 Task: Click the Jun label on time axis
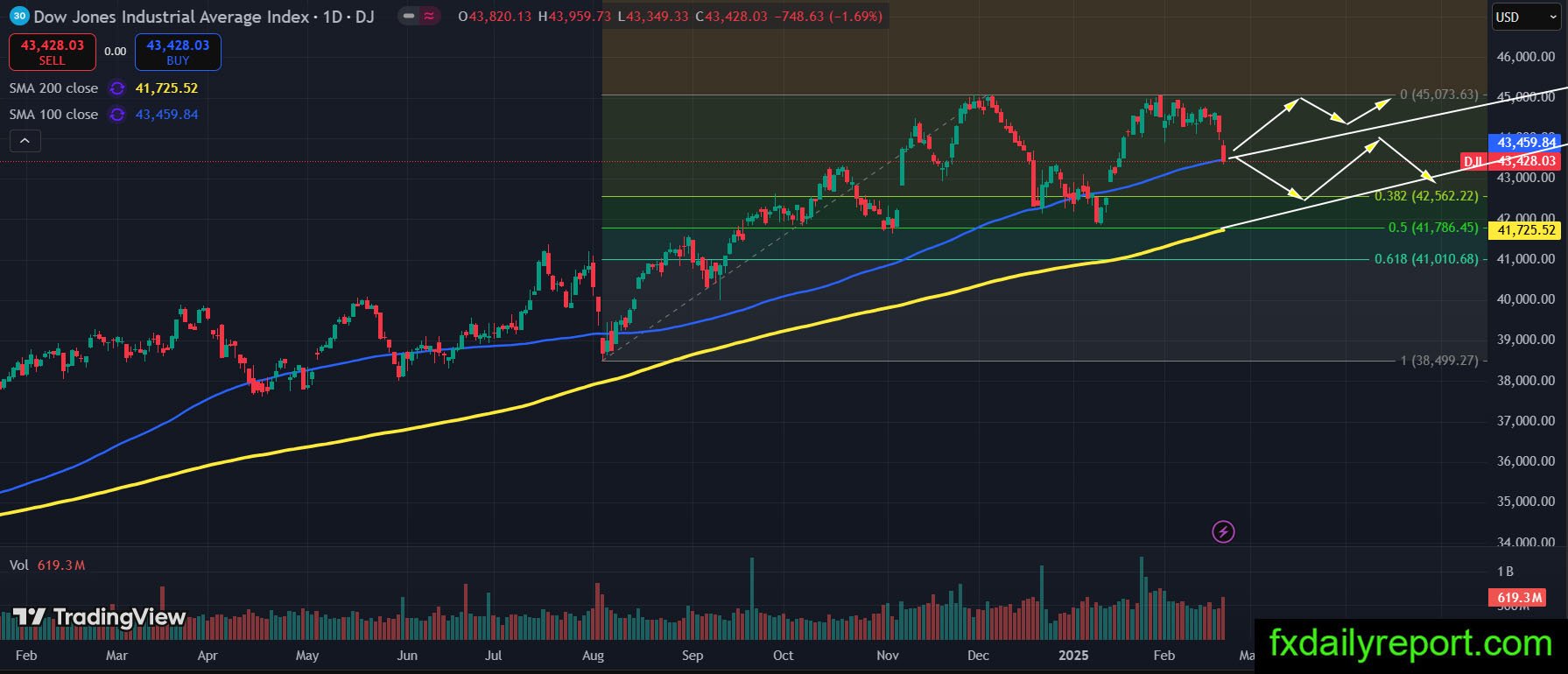pyautogui.click(x=407, y=656)
